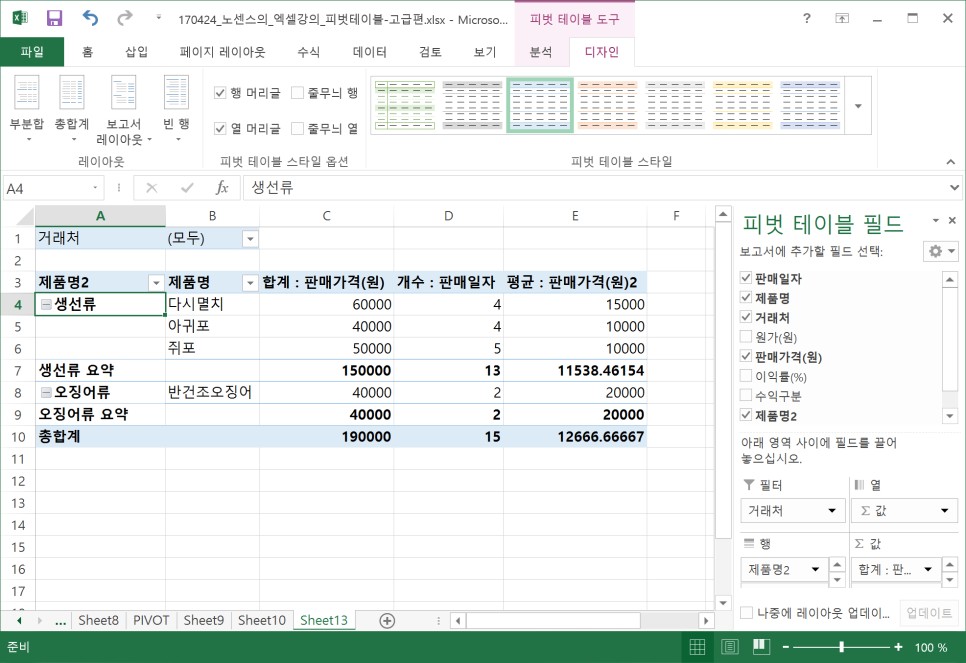
Task: Enable 나중에 레이아웃 업데이트 checkbox
Action: tap(746, 612)
